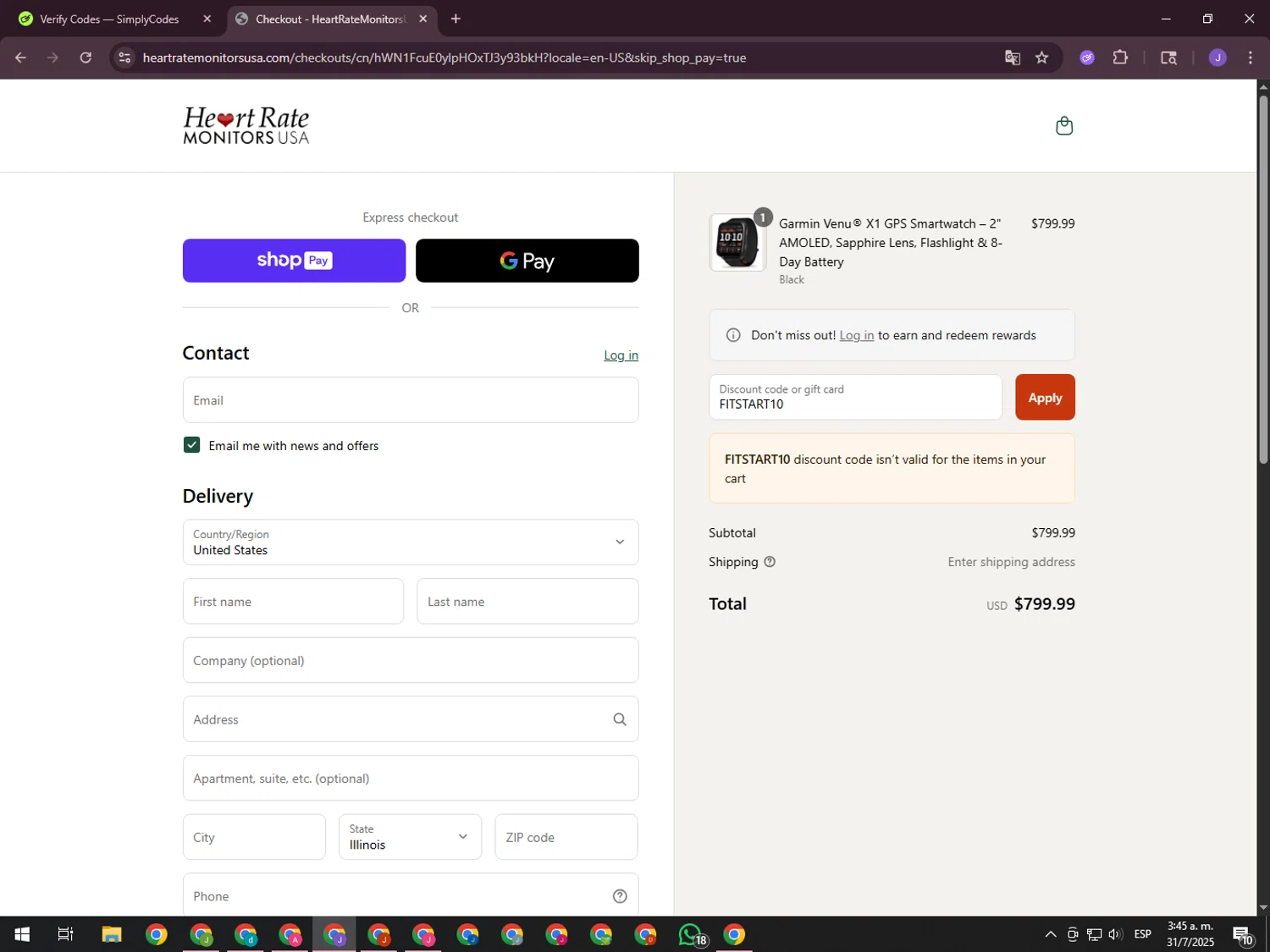Click the 'Enter shipping address' text
This screenshot has width=1270, height=952.
(x=1011, y=562)
